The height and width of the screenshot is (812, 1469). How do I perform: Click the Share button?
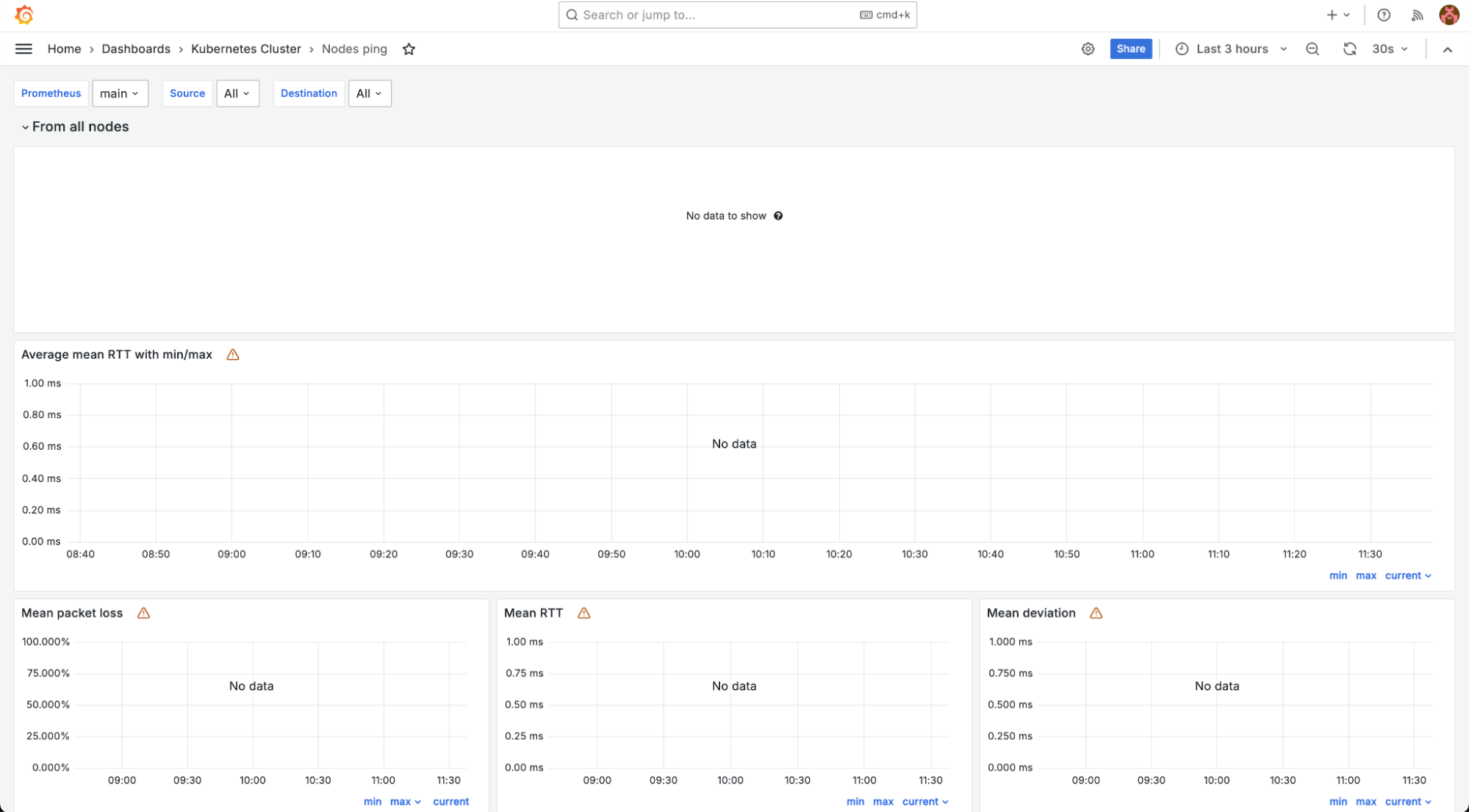(1130, 48)
